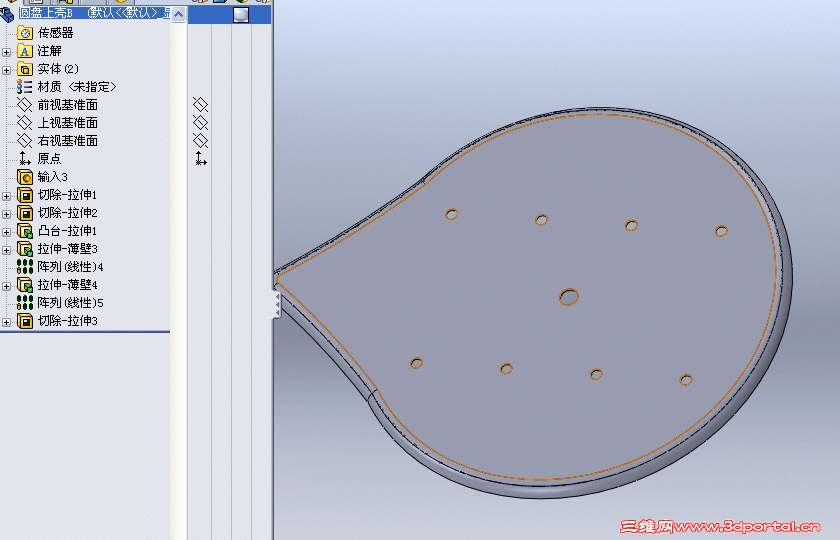
Task: Click the feature tree scroll up arrow
Action: point(178,14)
